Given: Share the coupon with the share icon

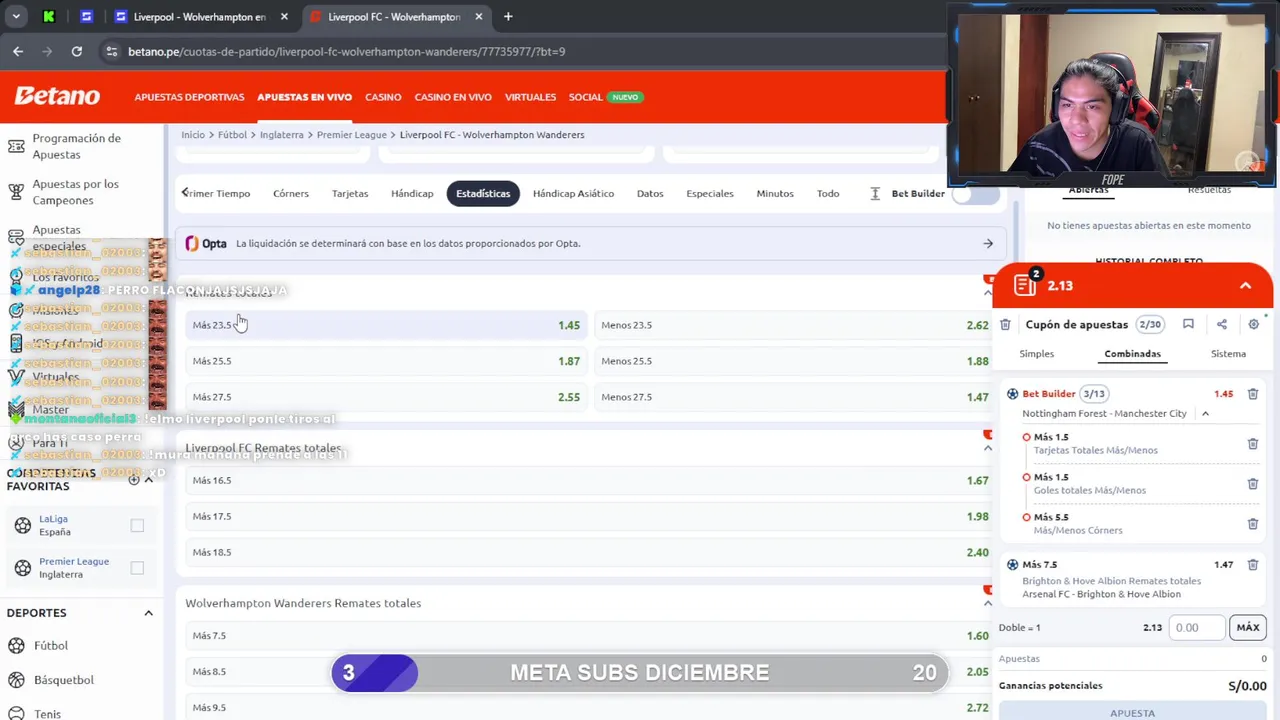Looking at the screenshot, I should click(x=1221, y=324).
